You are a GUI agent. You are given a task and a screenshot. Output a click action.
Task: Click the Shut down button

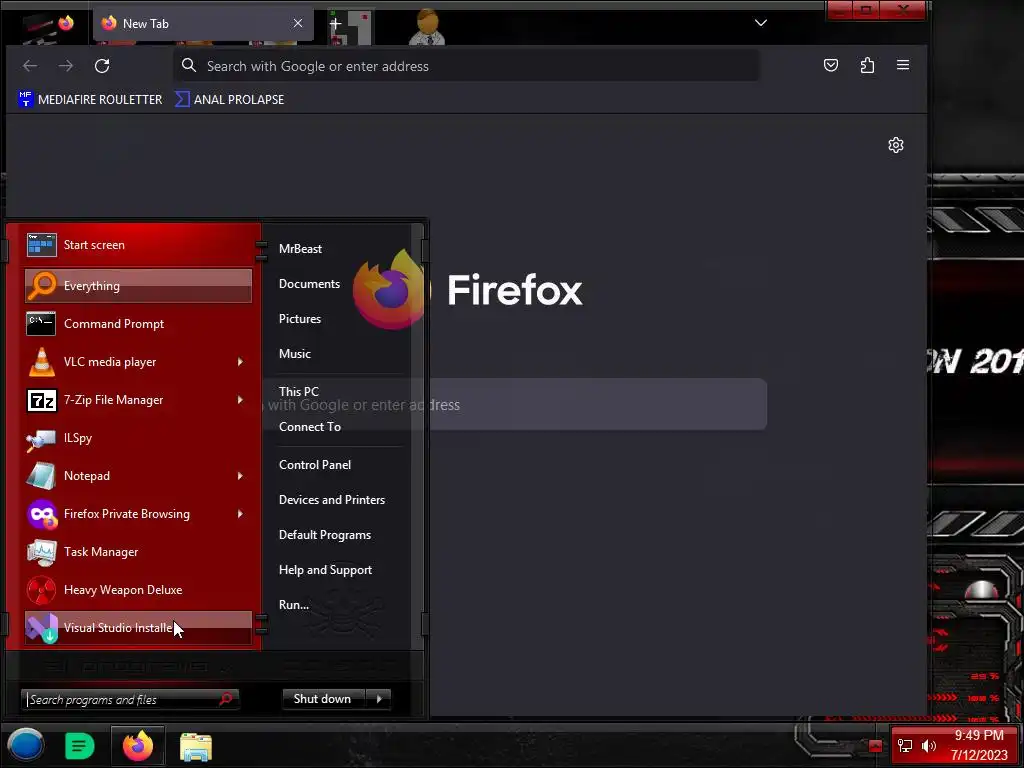point(325,699)
